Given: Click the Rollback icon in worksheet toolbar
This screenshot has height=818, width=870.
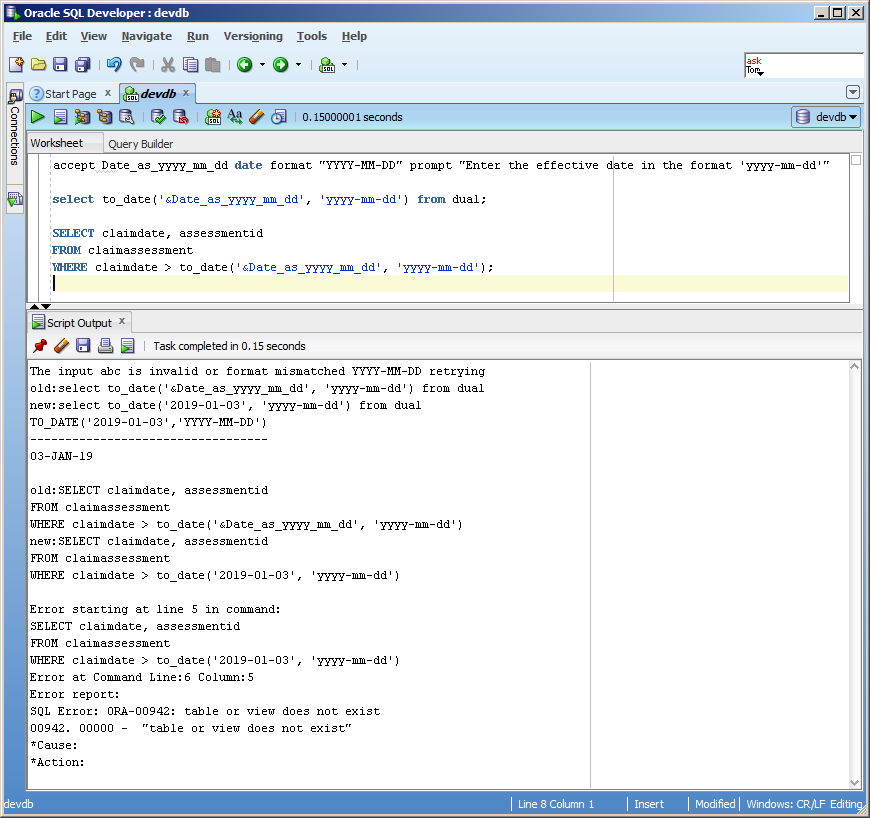Looking at the screenshot, I should (180, 117).
